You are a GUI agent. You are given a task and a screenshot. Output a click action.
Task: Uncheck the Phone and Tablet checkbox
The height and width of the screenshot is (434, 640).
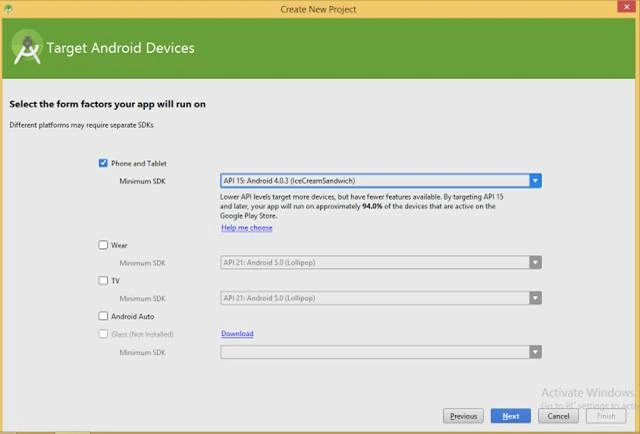(x=103, y=163)
